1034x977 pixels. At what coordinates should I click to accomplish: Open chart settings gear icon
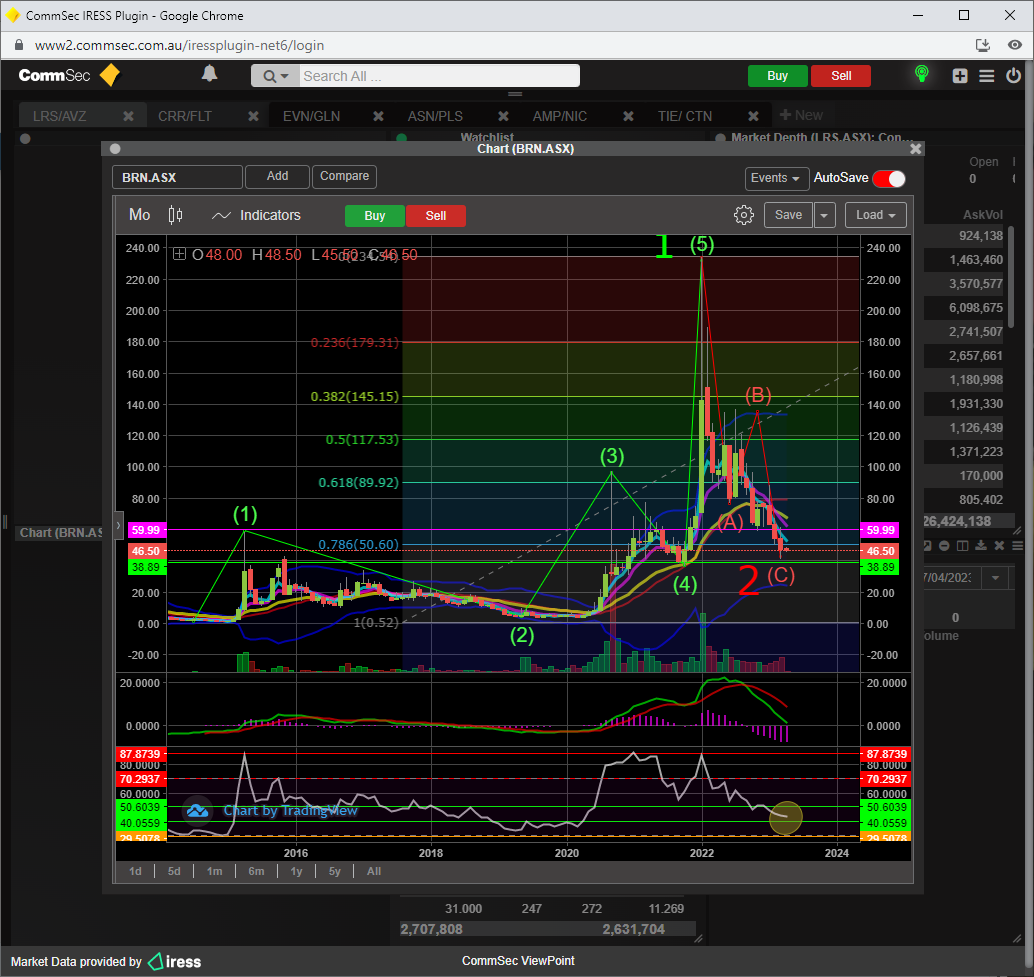(743, 215)
